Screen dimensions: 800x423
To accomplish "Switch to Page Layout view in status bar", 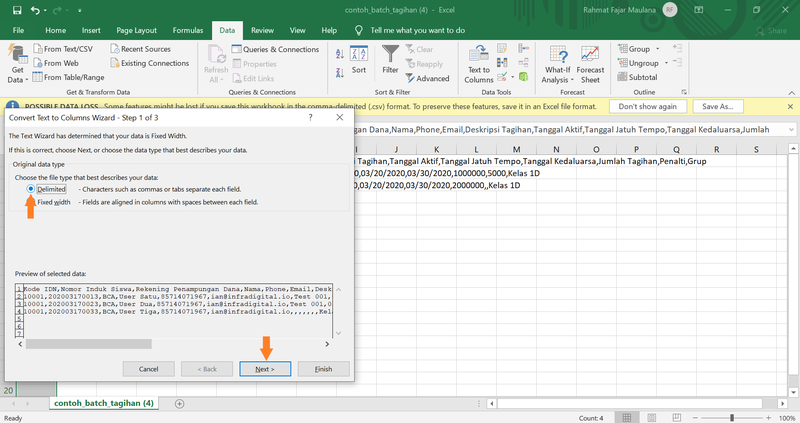I will 652,418.
